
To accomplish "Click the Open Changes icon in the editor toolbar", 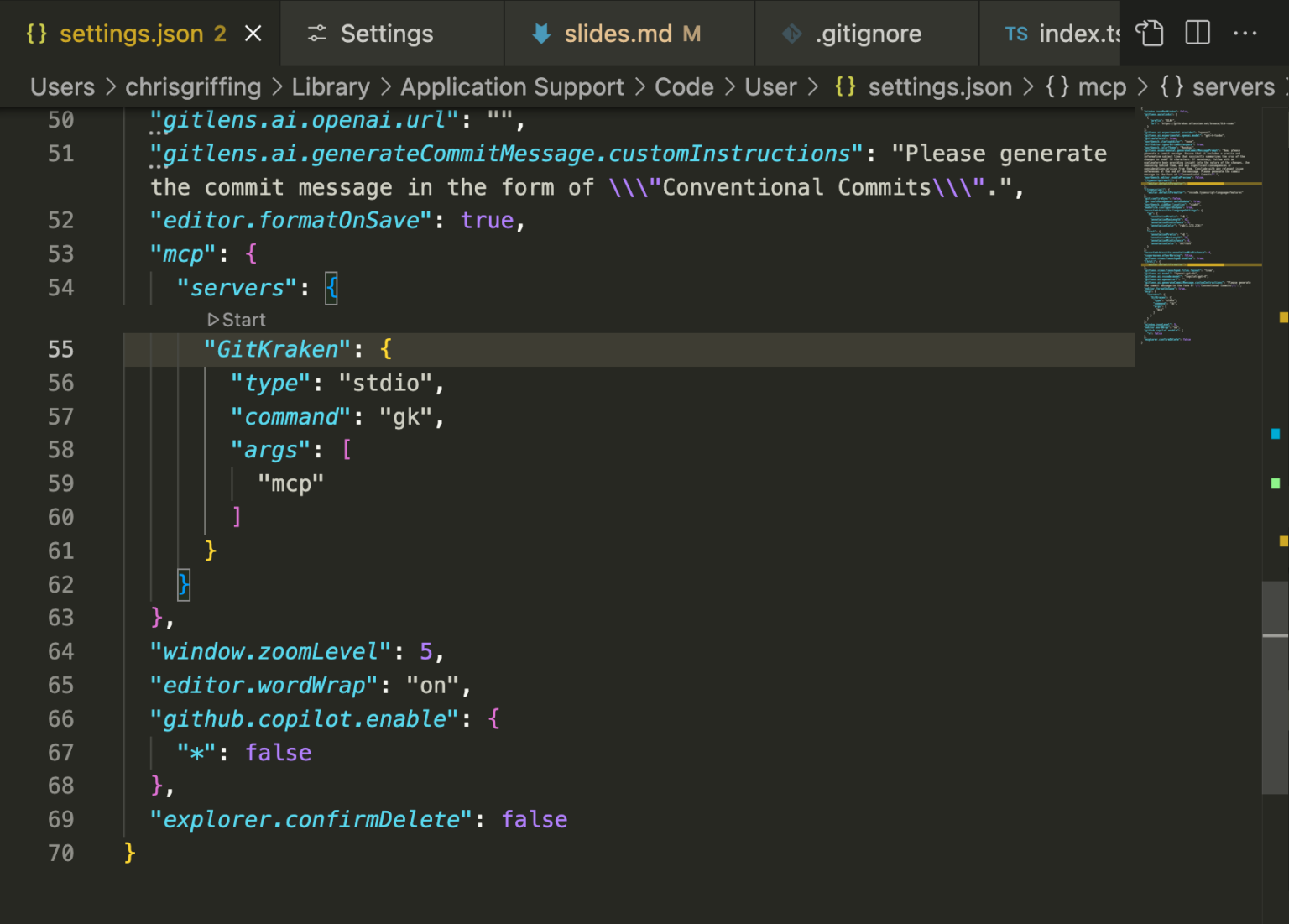I will click(1150, 34).
